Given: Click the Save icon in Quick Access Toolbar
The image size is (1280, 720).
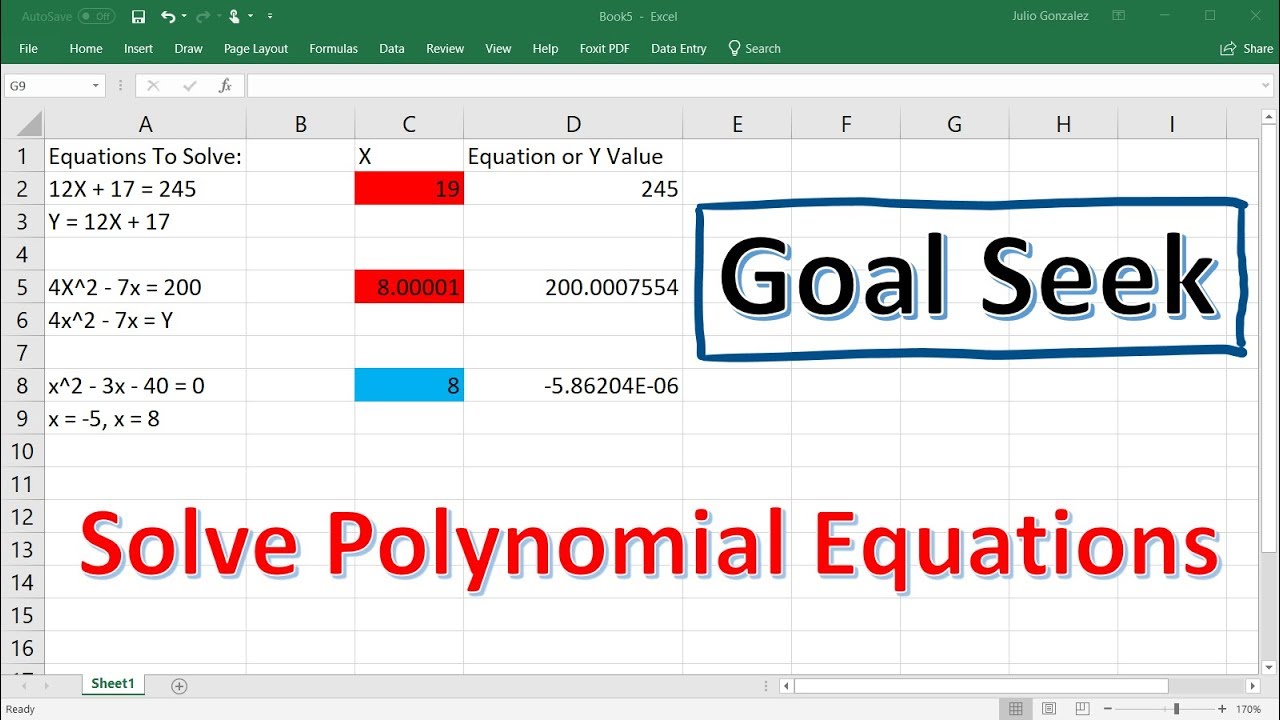Looking at the screenshot, I should pyautogui.click(x=138, y=16).
